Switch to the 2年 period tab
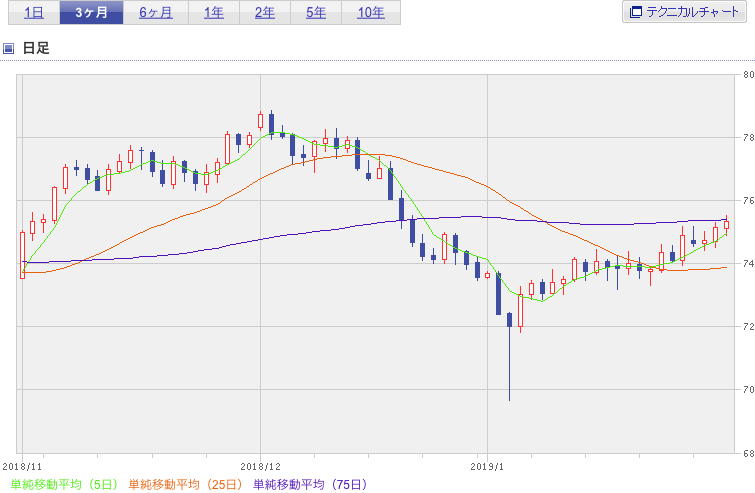This screenshot has width=755, height=493. coord(265,12)
